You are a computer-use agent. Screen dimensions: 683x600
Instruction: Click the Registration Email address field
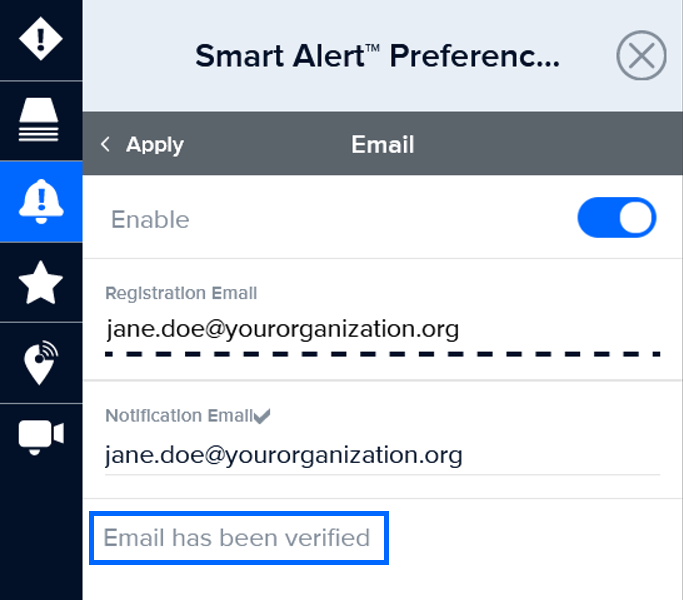tap(282, 328)
